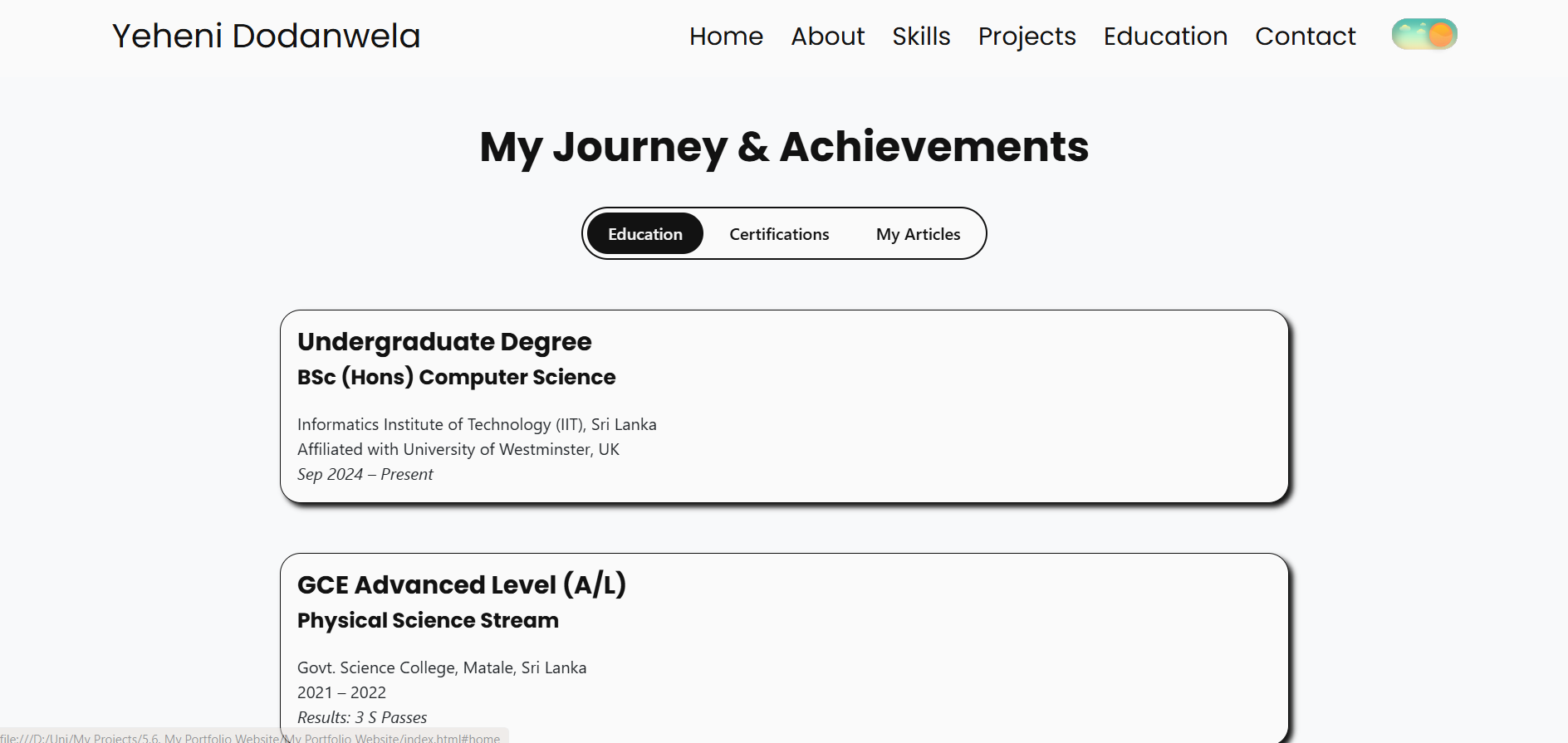The image size is (1568, 743).
Task: Click the My Journey & Achievements title
Action: (784, 148)
